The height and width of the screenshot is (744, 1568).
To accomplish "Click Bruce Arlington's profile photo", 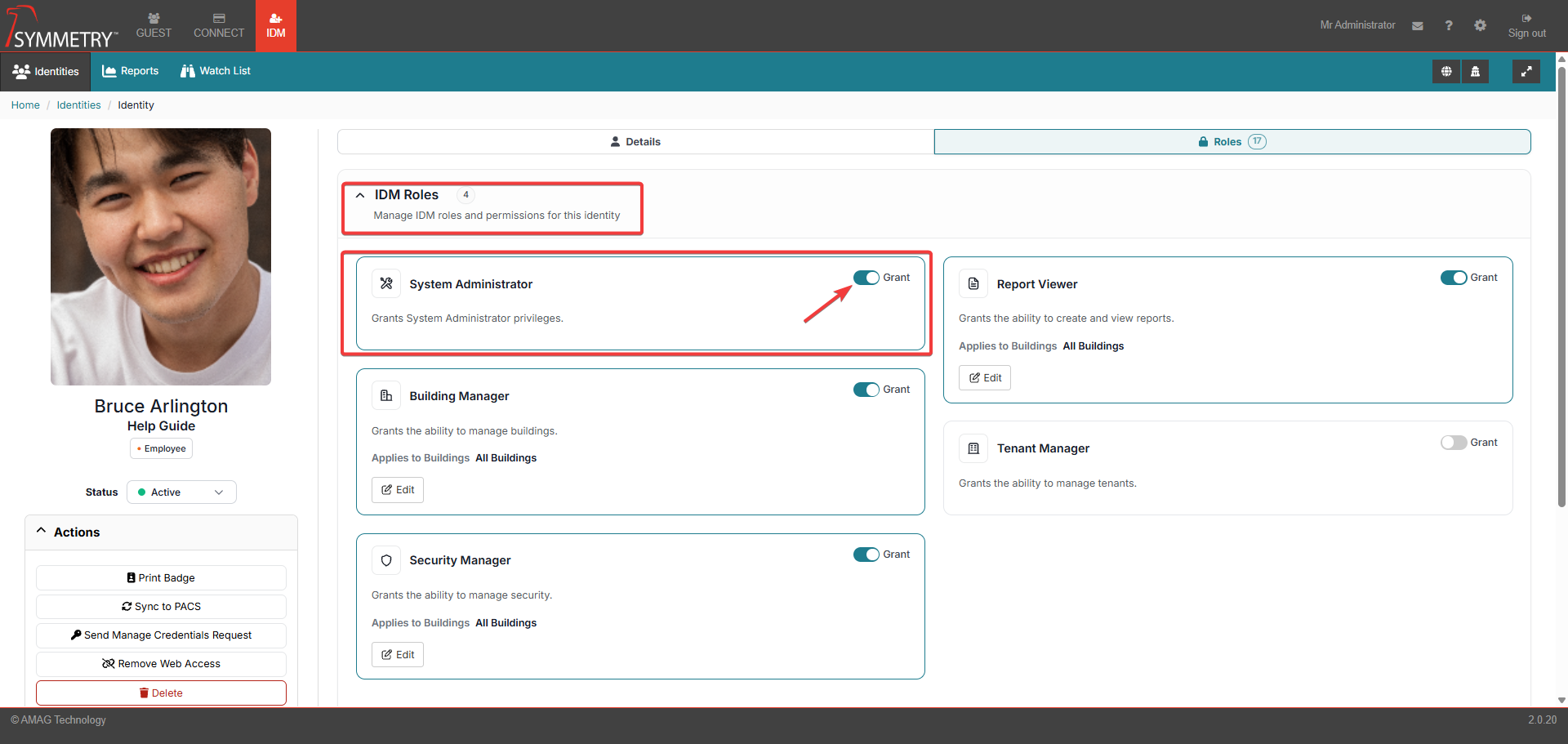I will (161, 256).
